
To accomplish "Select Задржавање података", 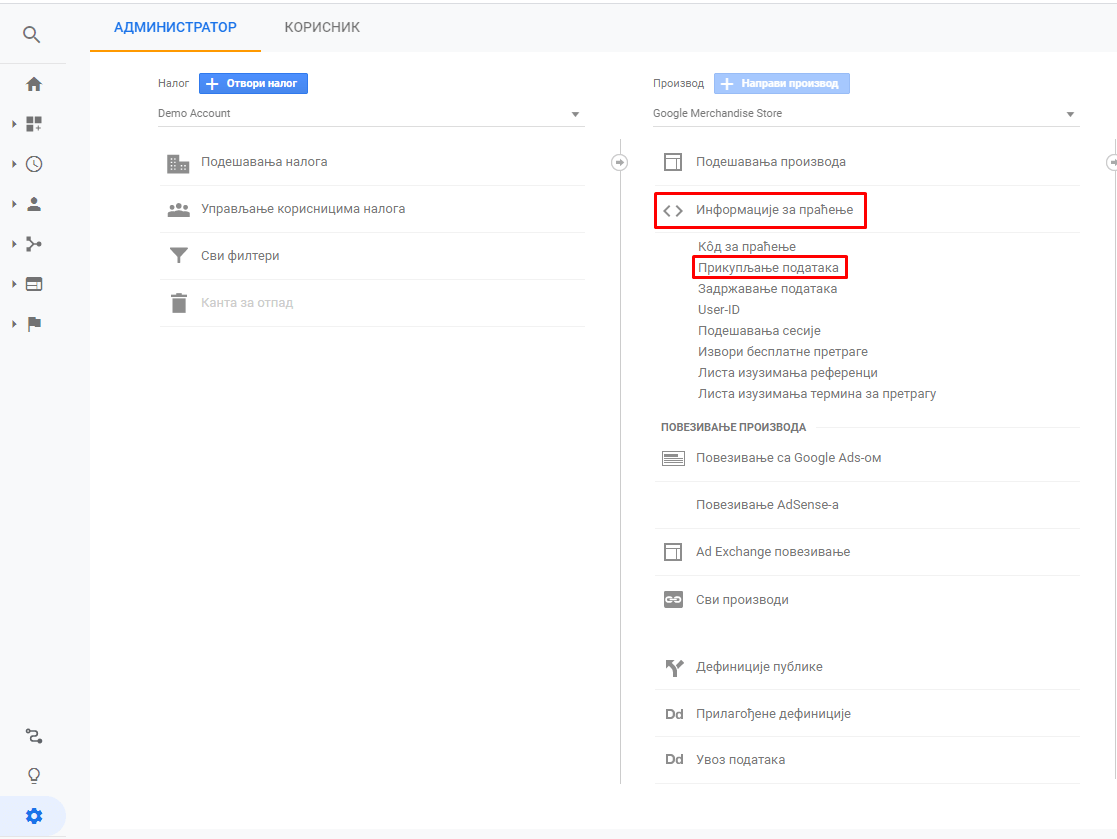I will pyautogui.click(x=767, y=288).
